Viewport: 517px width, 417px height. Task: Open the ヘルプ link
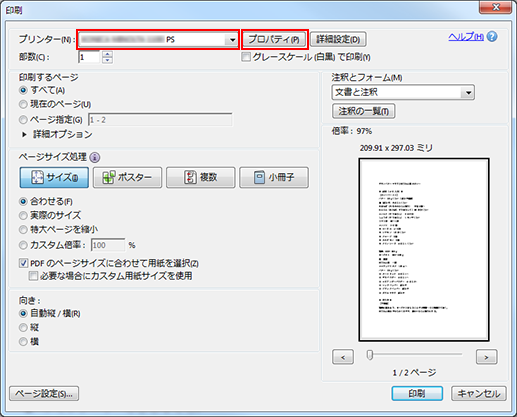(x=466, y=36)
